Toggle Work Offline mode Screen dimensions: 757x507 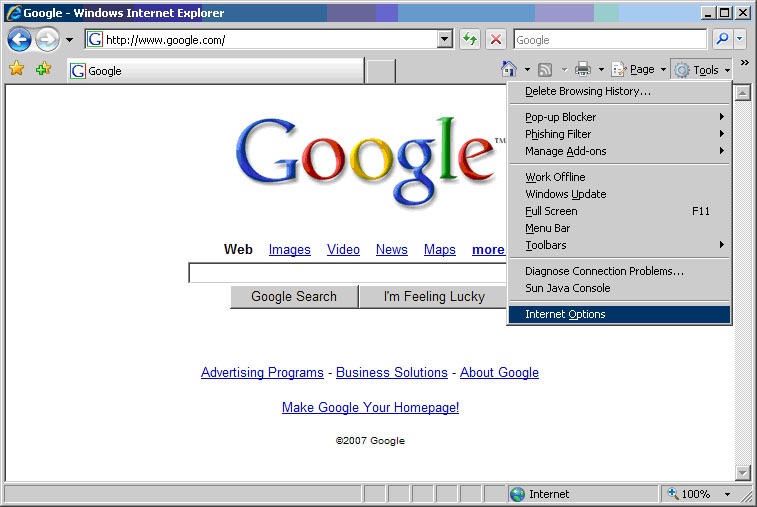click(x=555, y=177)
